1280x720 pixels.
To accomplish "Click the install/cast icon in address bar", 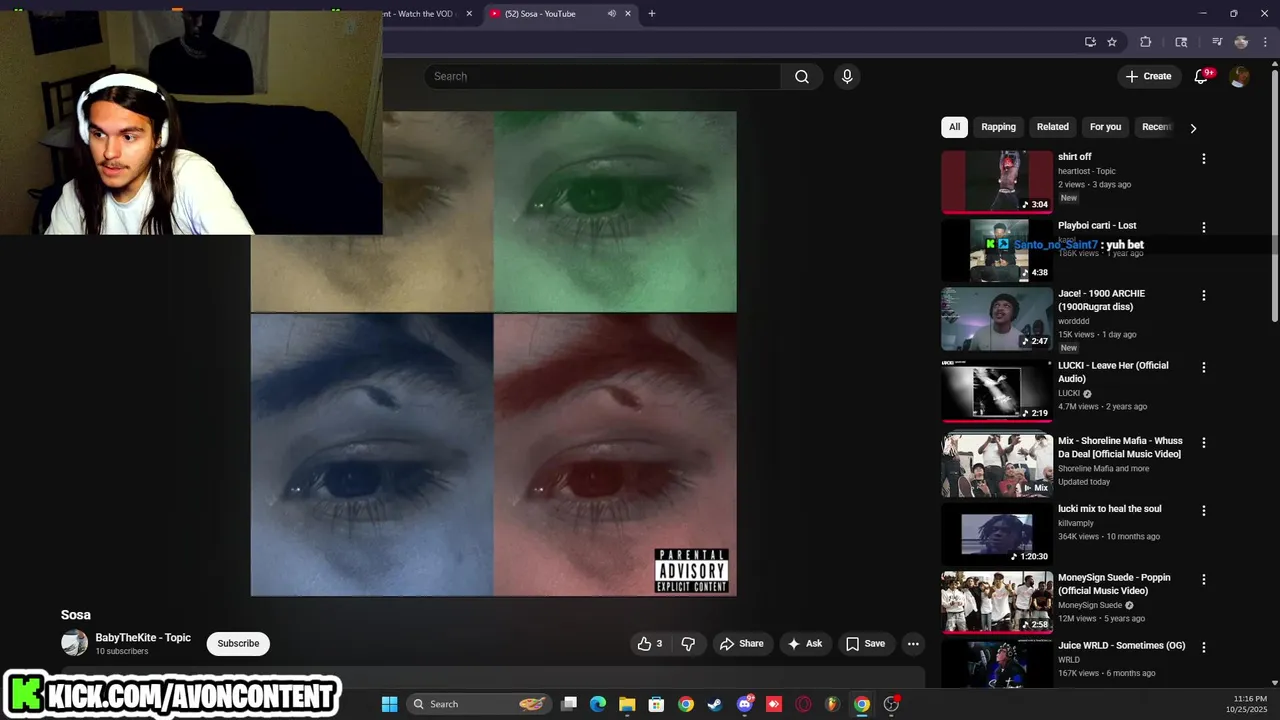I will pyautogui.click(x=1090, y=42).
